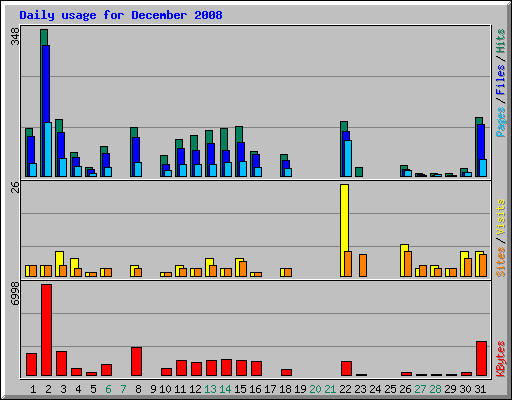
Task: Click day "22" on the x-axis
Action: pyautogui.click(x=345, y=389)
